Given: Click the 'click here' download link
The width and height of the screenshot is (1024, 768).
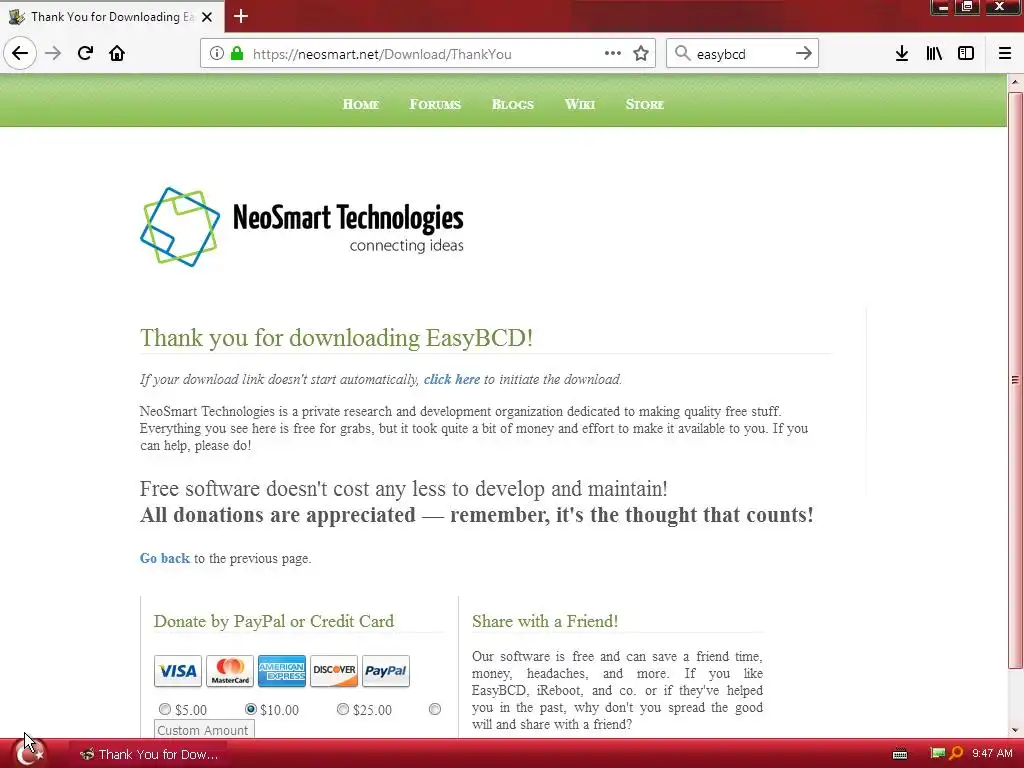Looking at the screenshot, I should pos(452,379).
